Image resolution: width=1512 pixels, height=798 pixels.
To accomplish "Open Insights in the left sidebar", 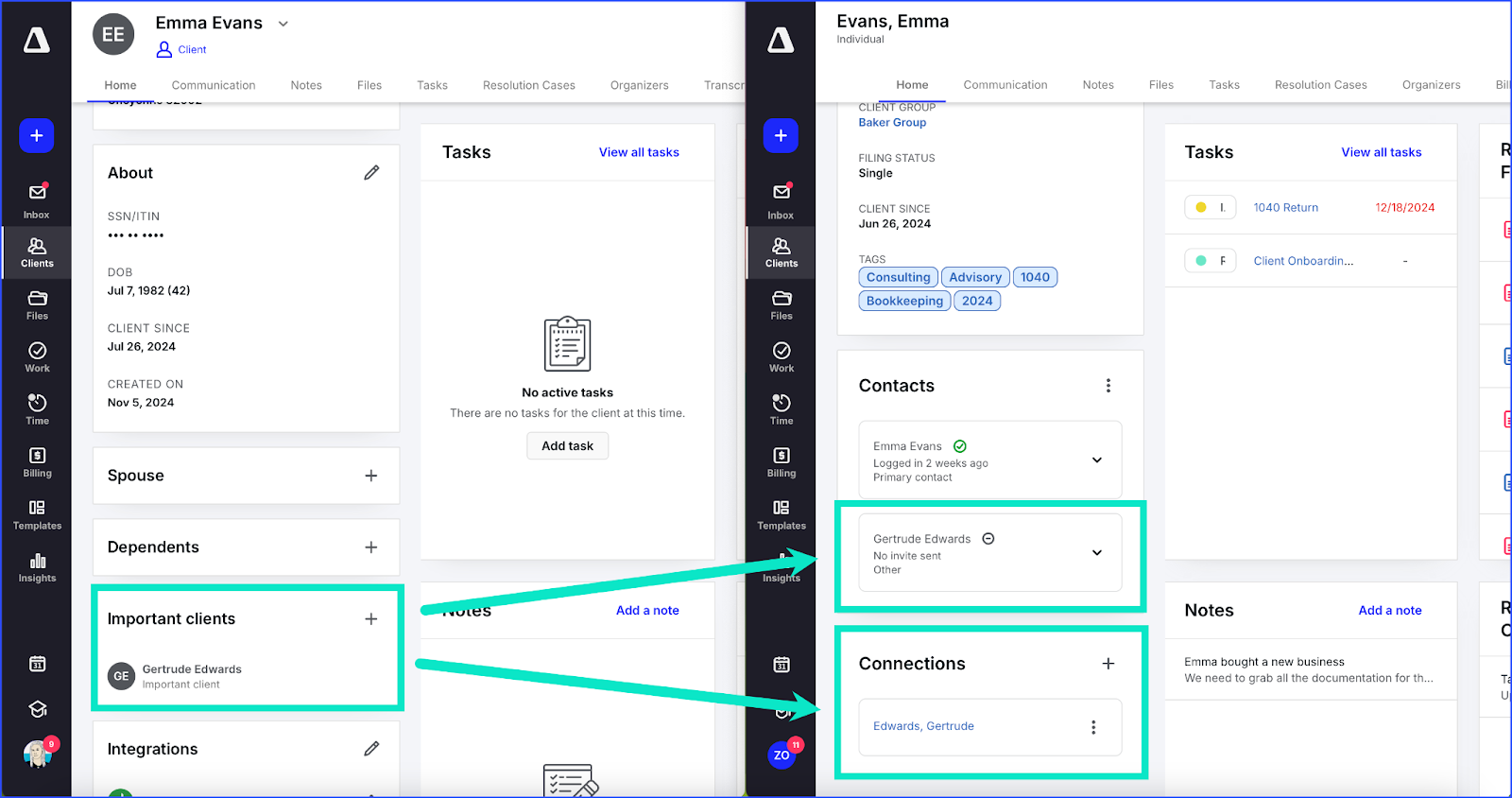I will pyautogui.click(x=37, y=567).
